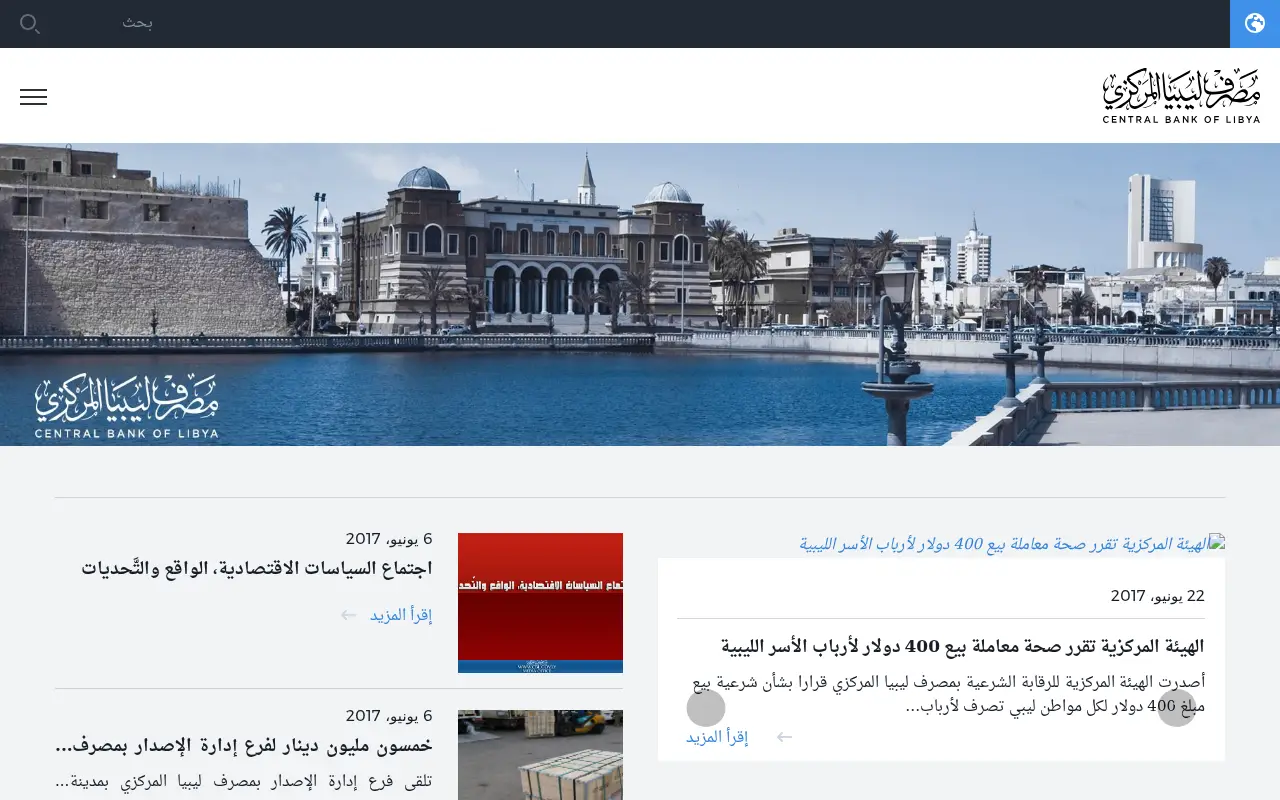This screenshot has width=1280, height=800.
Task: Click the 6 يونيو، 2017 date above خمسون مليون headline
Action: pos(389,716)
